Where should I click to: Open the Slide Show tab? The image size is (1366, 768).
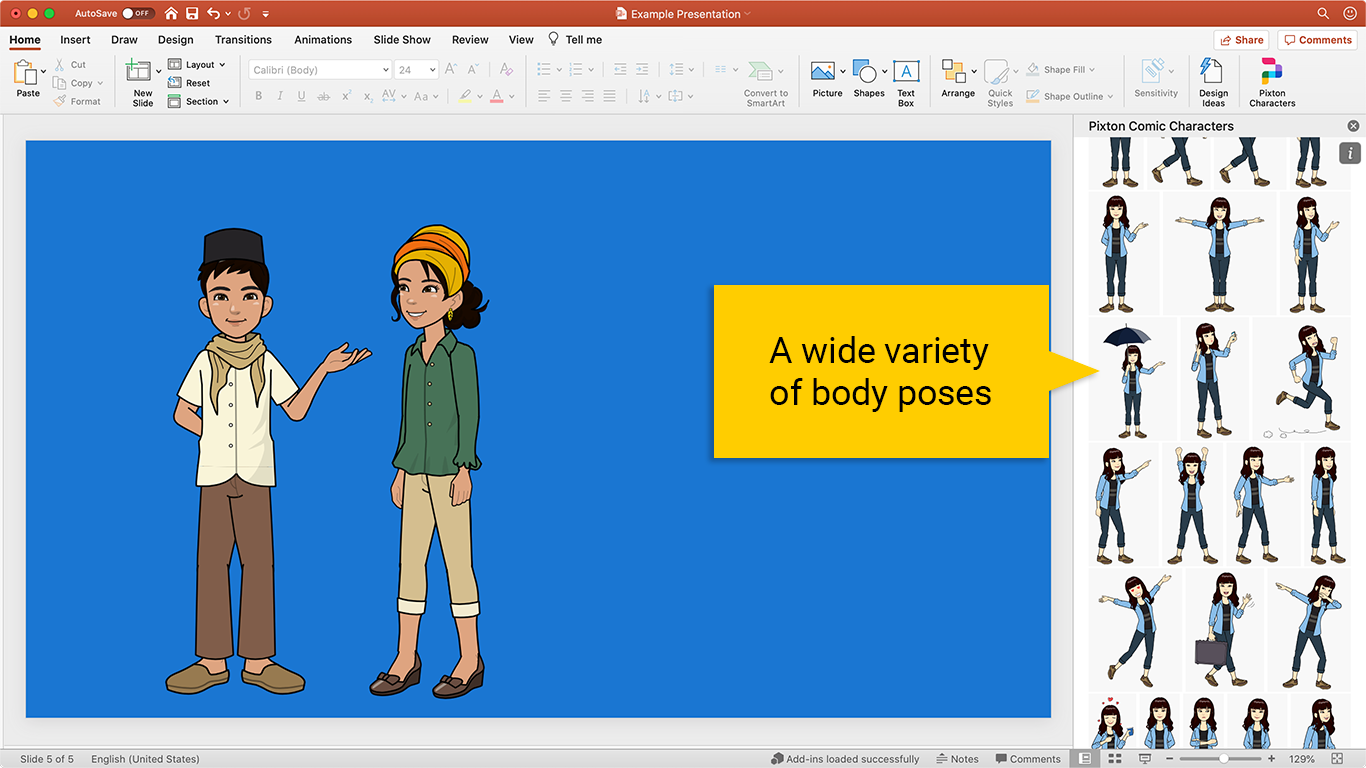(x=401, y=40)
